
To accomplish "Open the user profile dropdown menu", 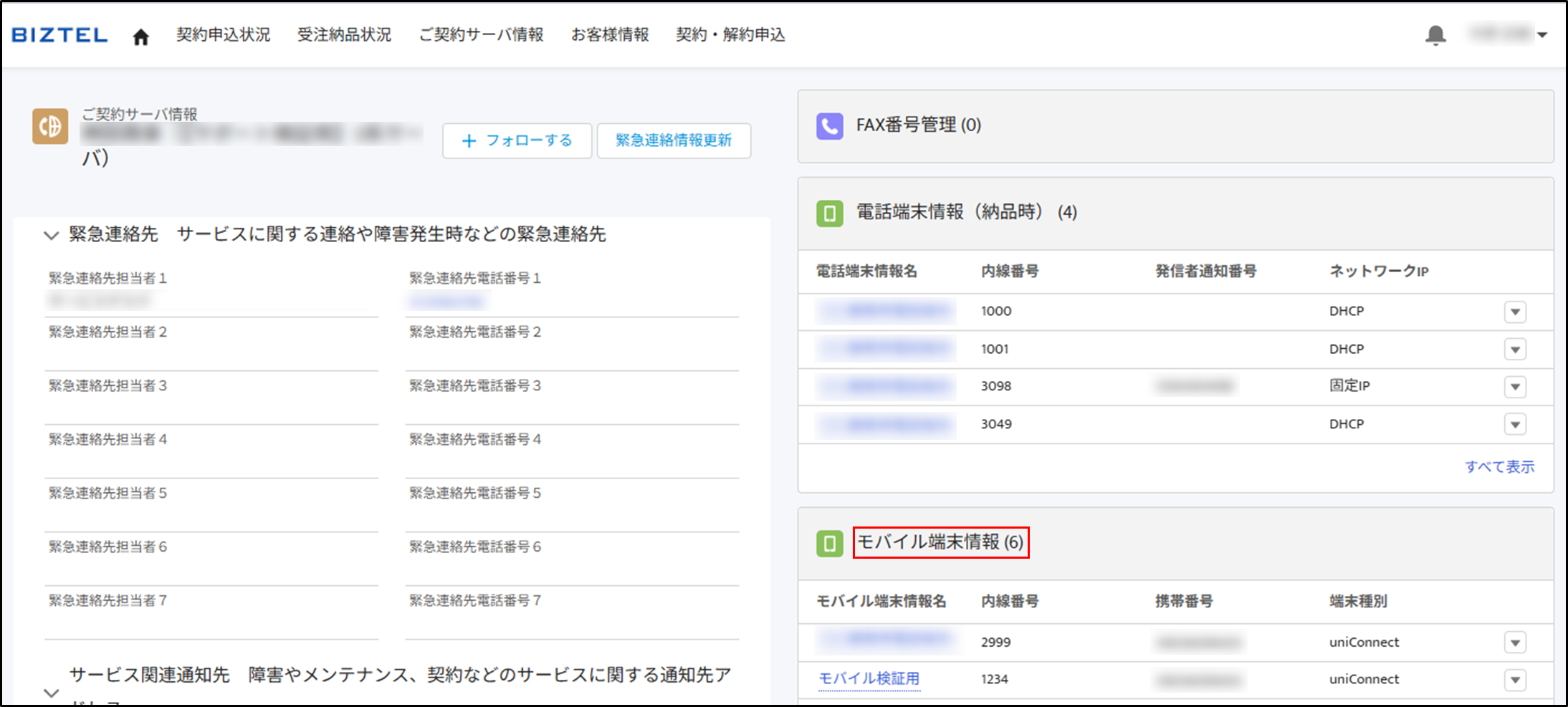I will point(1508,34).
